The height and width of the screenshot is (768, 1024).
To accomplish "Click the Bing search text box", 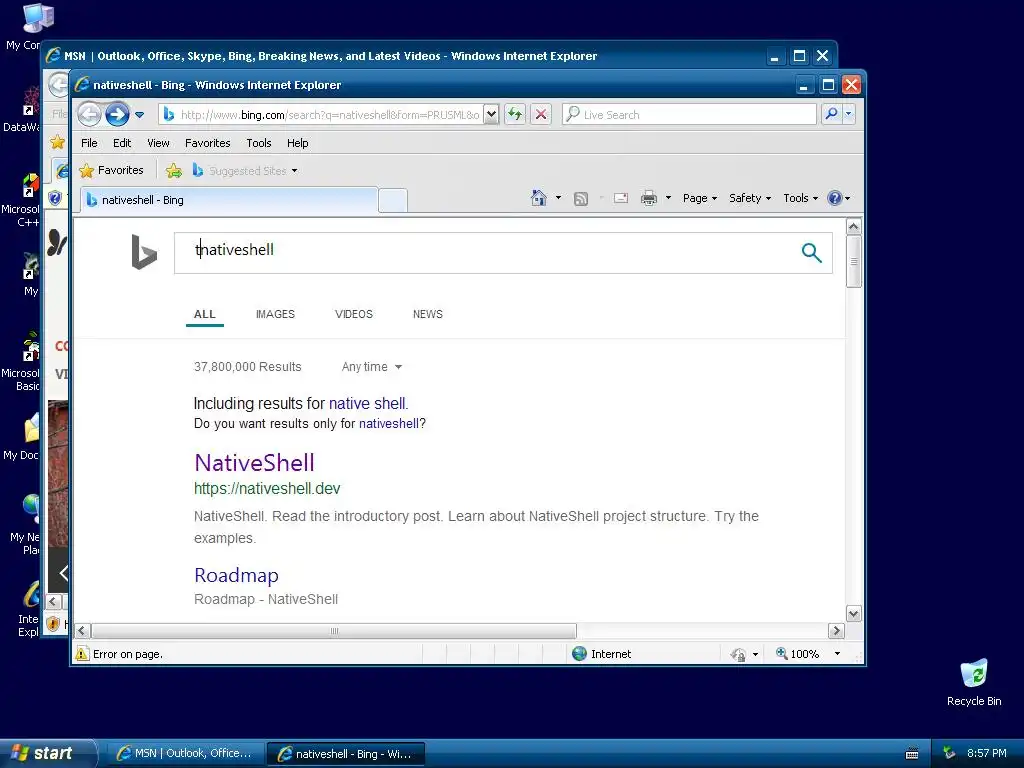I will [483, 253].
